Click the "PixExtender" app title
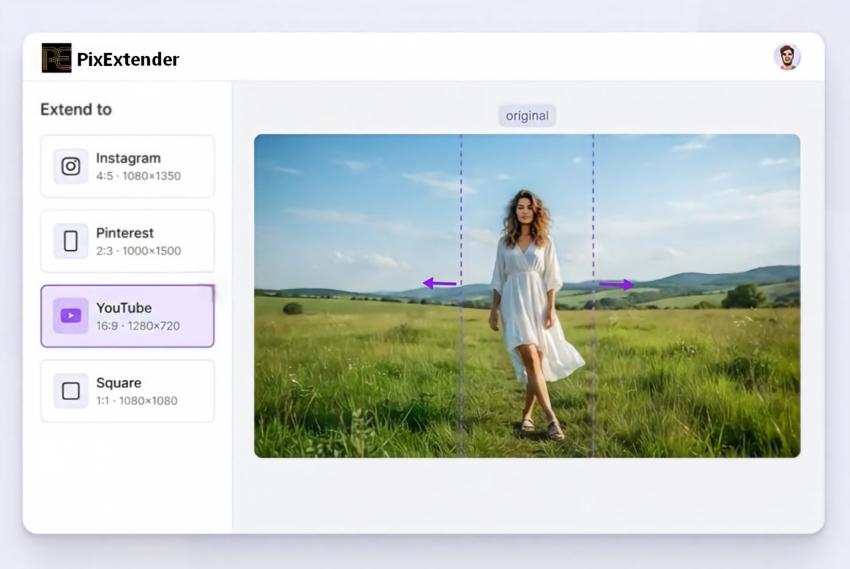The height and width of the screenshot is (569, 850). [x=128, y=59]
